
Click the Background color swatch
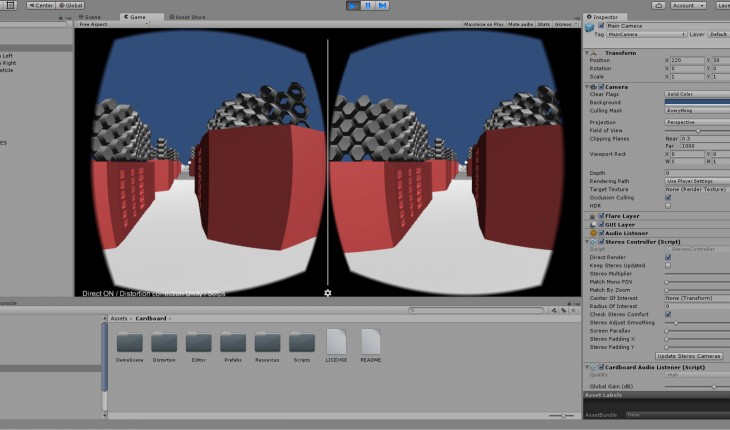click(x=697, y=102)
